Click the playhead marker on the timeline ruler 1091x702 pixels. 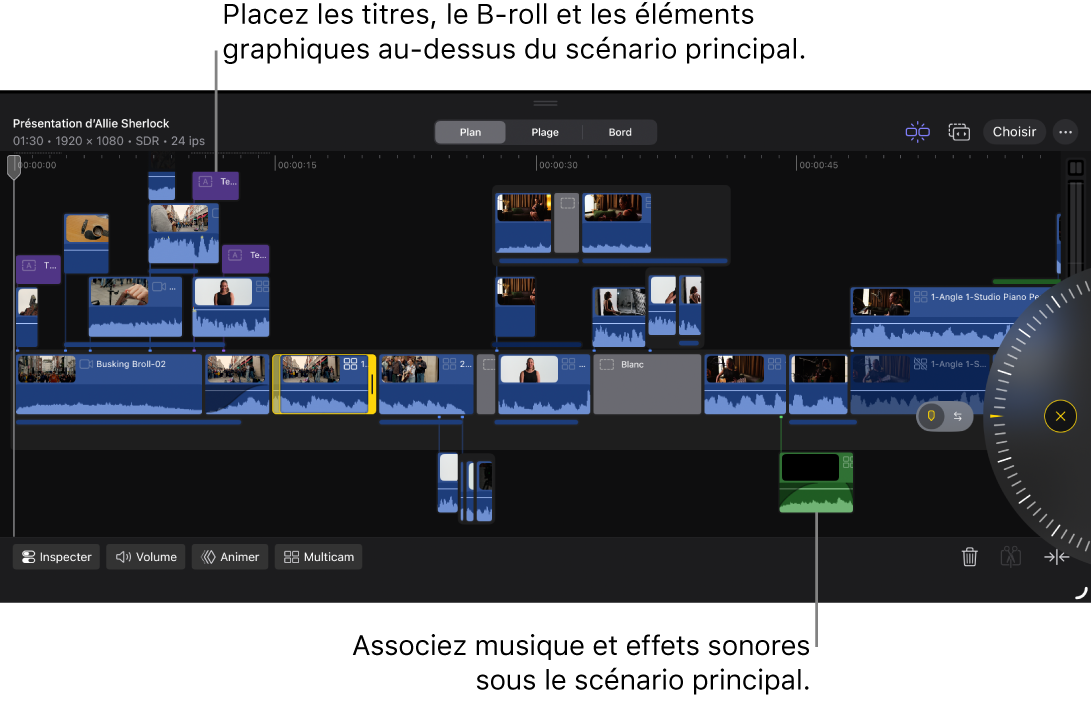pyautogui.click(x=13, y=167)
